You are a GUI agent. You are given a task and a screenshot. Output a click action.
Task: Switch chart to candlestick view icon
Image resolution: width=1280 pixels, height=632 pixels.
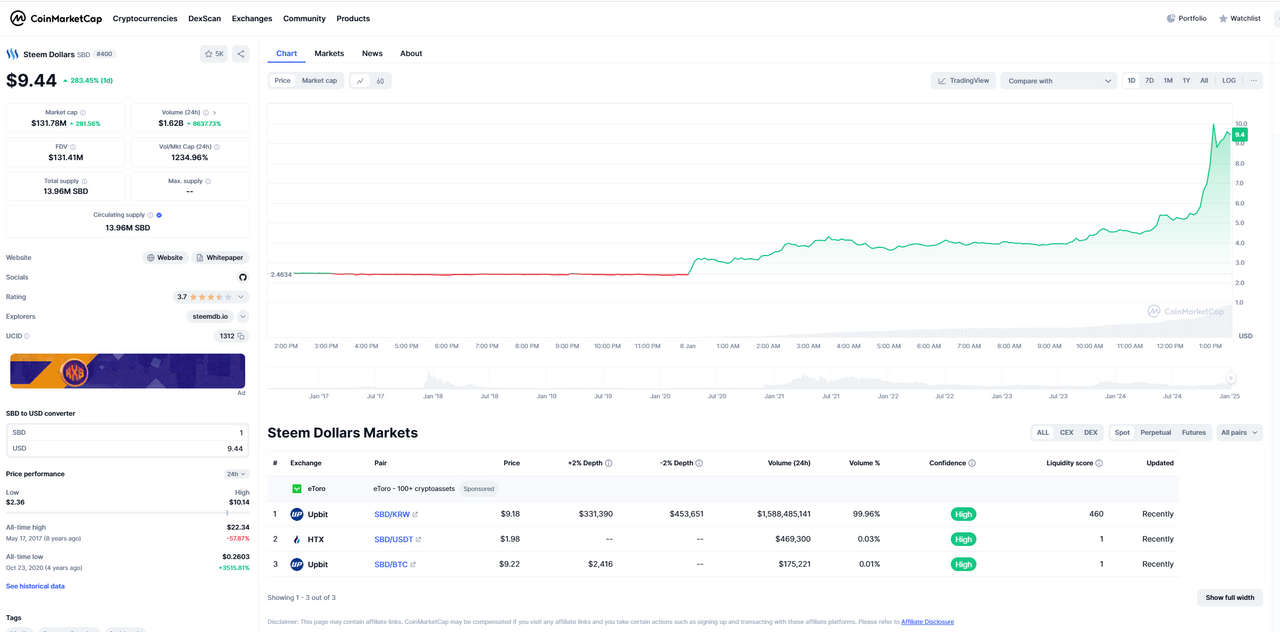381,81
